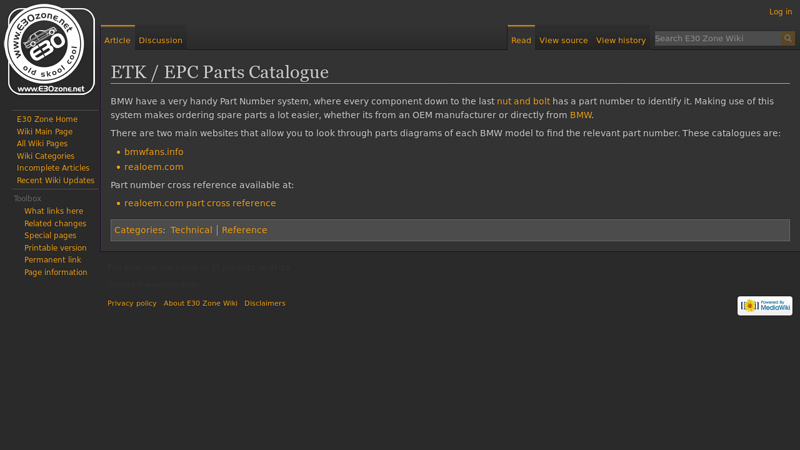Open the Privacy policy link
Screen dimensions: 800x450
(132, 303)
